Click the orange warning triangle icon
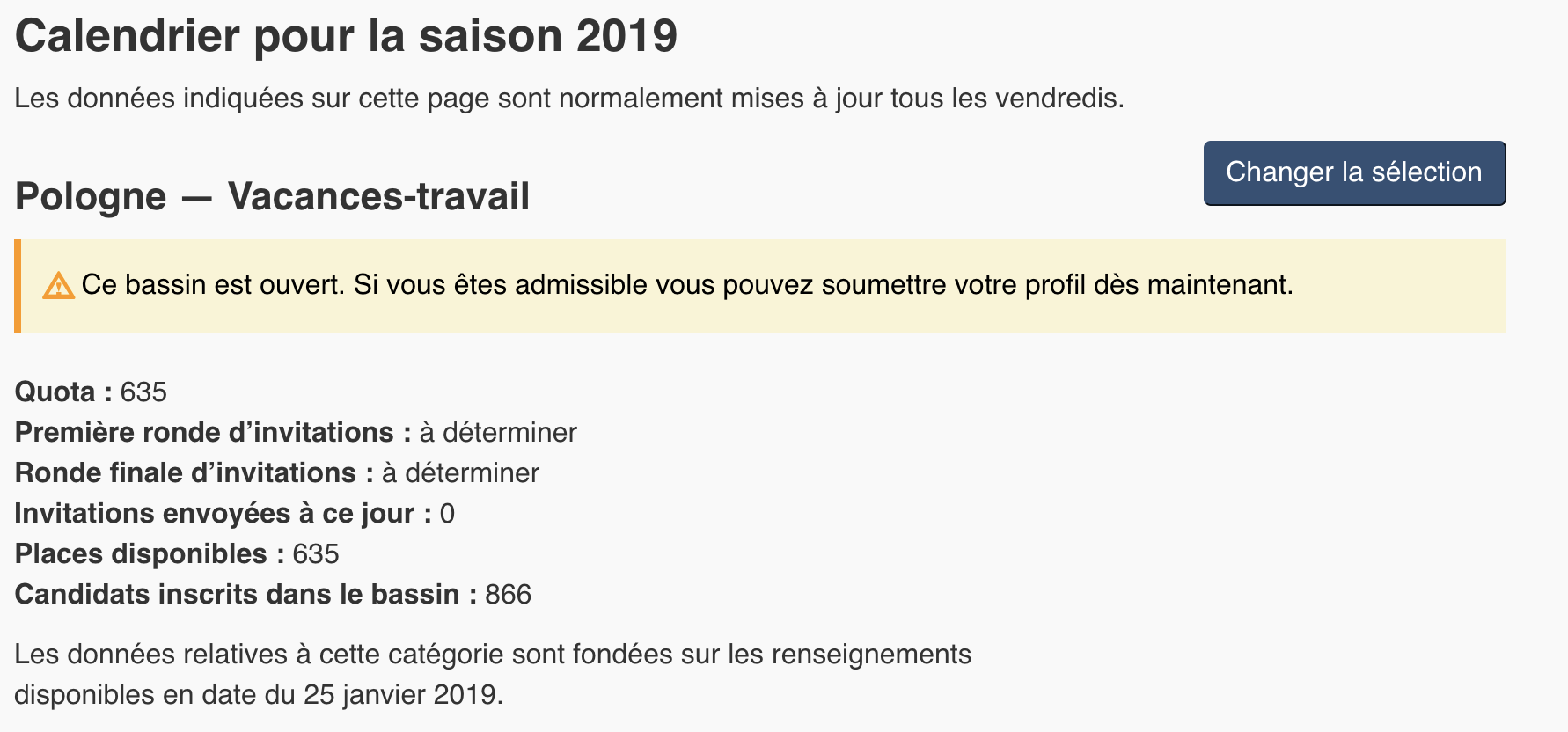 tap(58, 286)
